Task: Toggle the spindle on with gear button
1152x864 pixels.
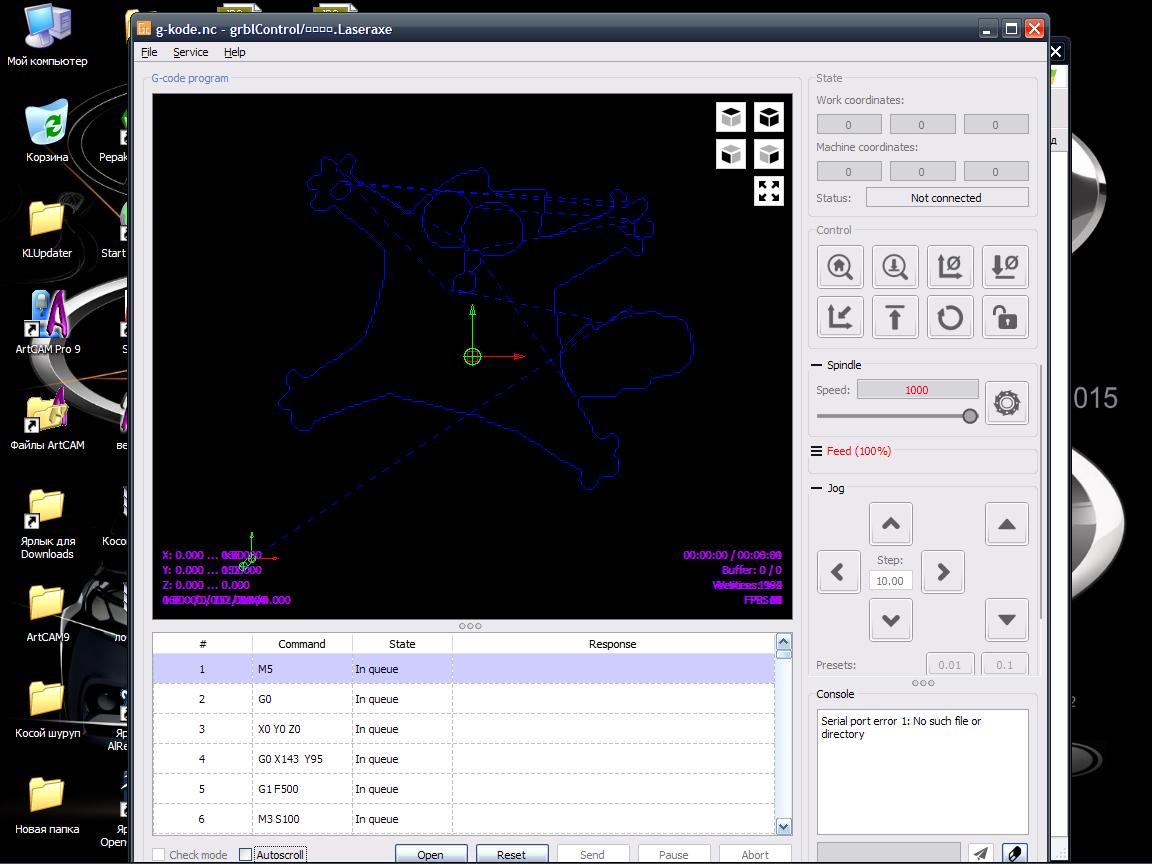Action: (x=1006, y=403)
